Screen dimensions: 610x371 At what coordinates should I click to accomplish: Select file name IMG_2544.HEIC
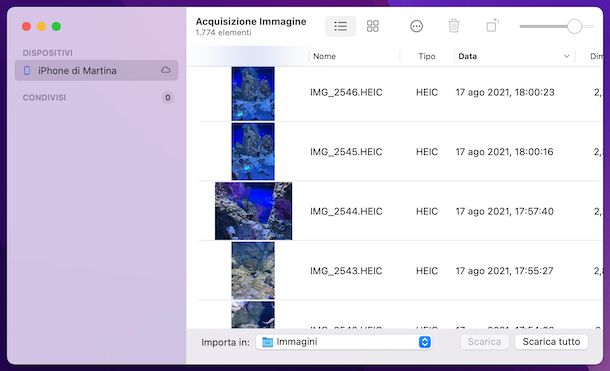coord(346,211)
